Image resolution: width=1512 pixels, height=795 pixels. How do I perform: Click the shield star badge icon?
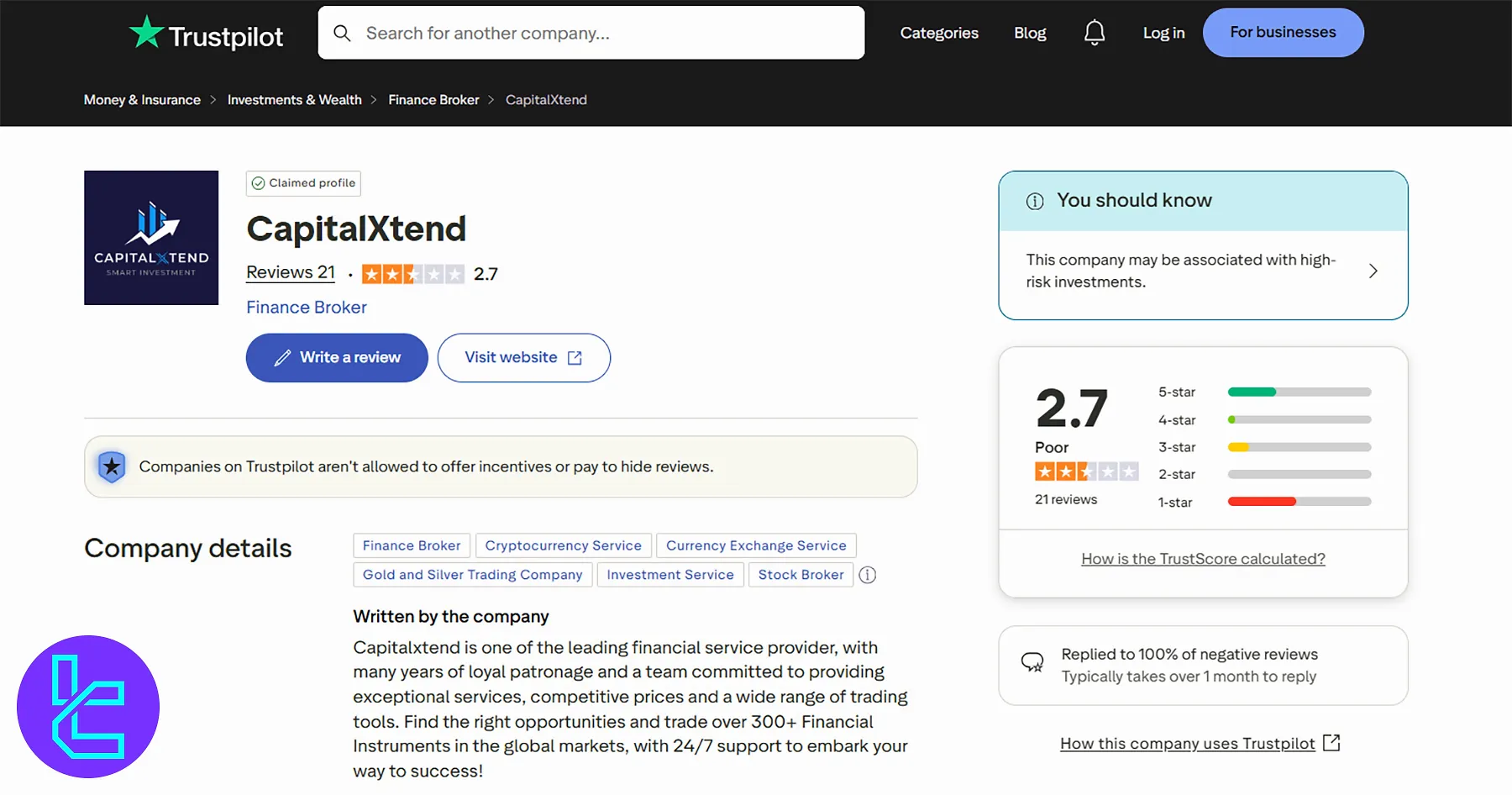[112, 466]
